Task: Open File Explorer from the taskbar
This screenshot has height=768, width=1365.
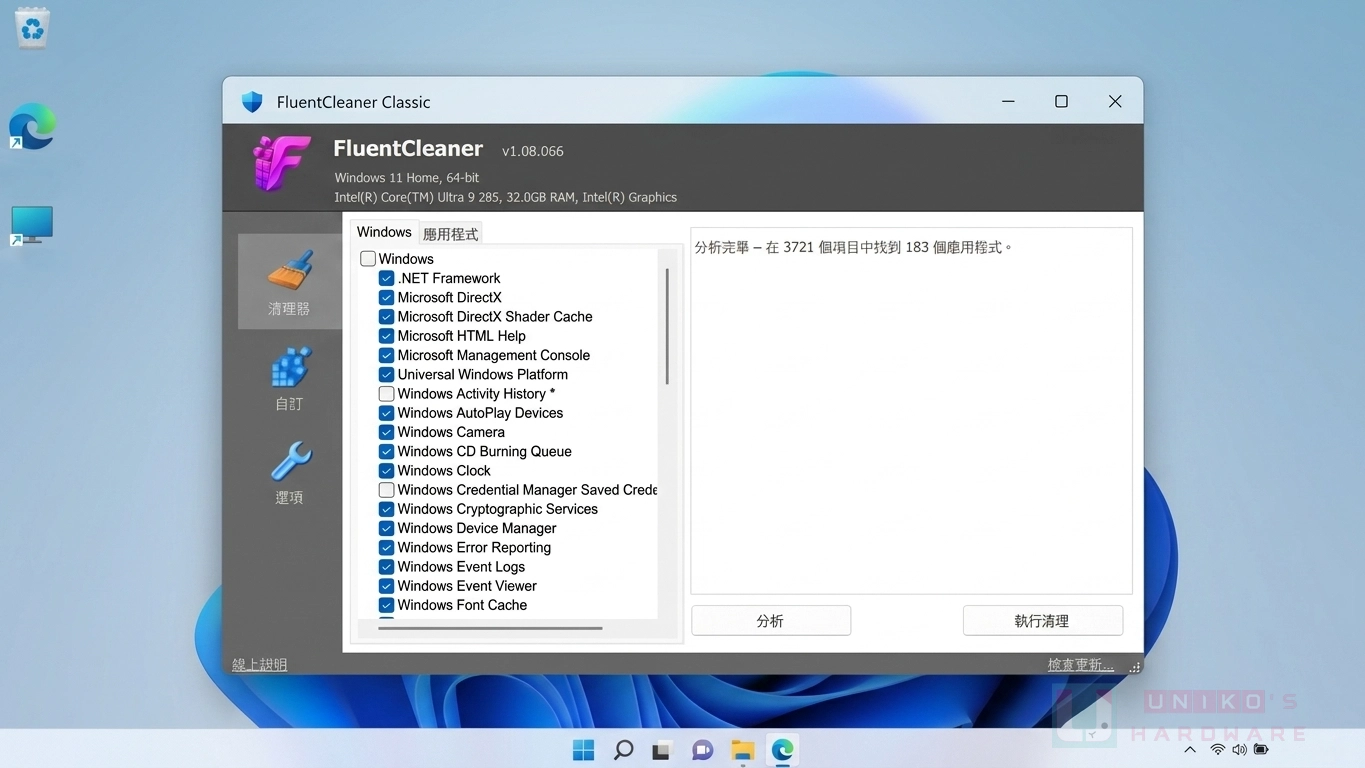Action: point(742,750)
